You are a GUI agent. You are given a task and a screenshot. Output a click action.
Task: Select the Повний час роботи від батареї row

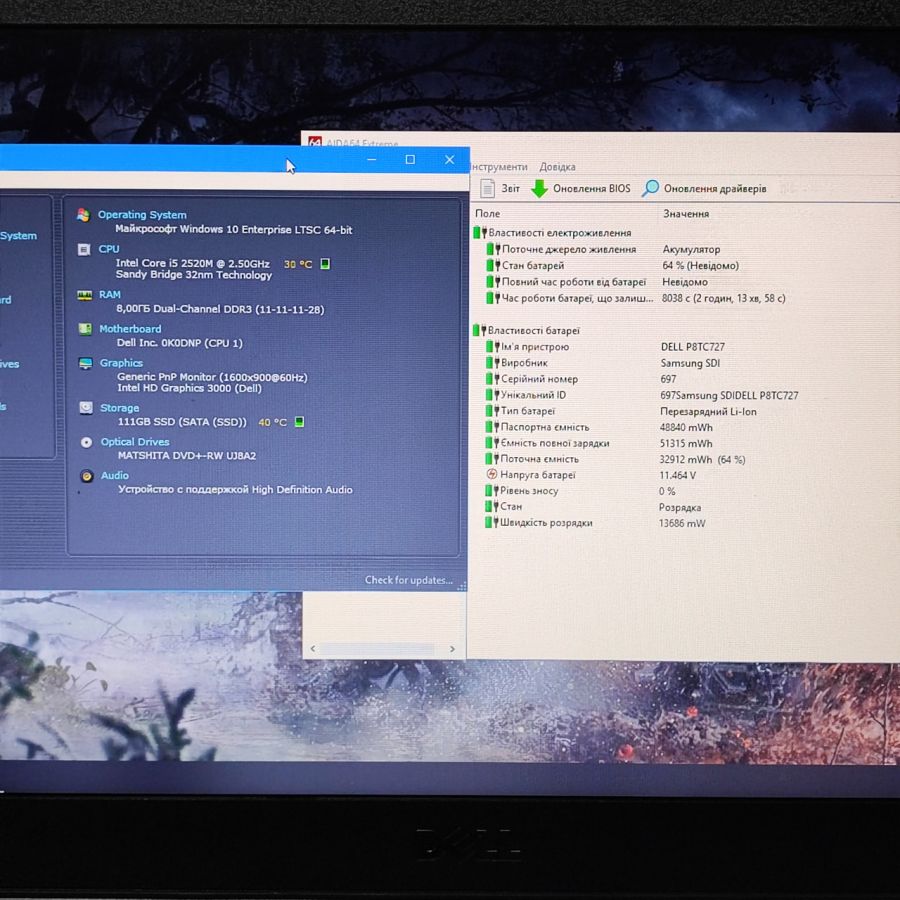(597, 282)
